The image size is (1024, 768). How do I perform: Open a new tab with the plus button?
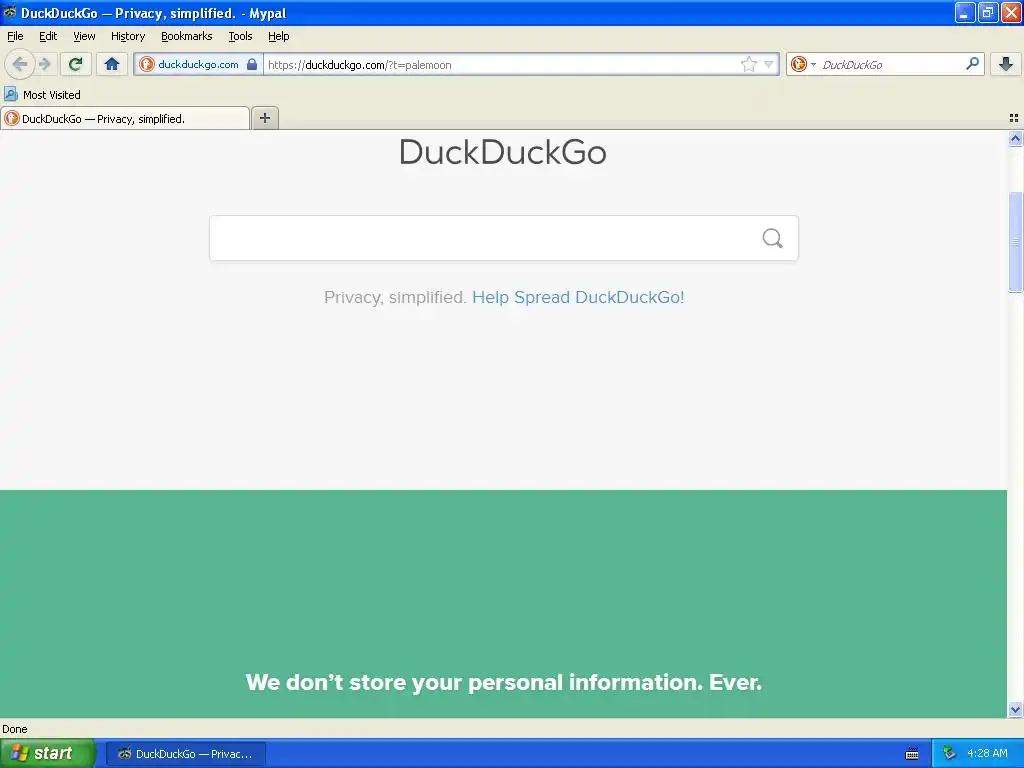click(x=264, y=118)
